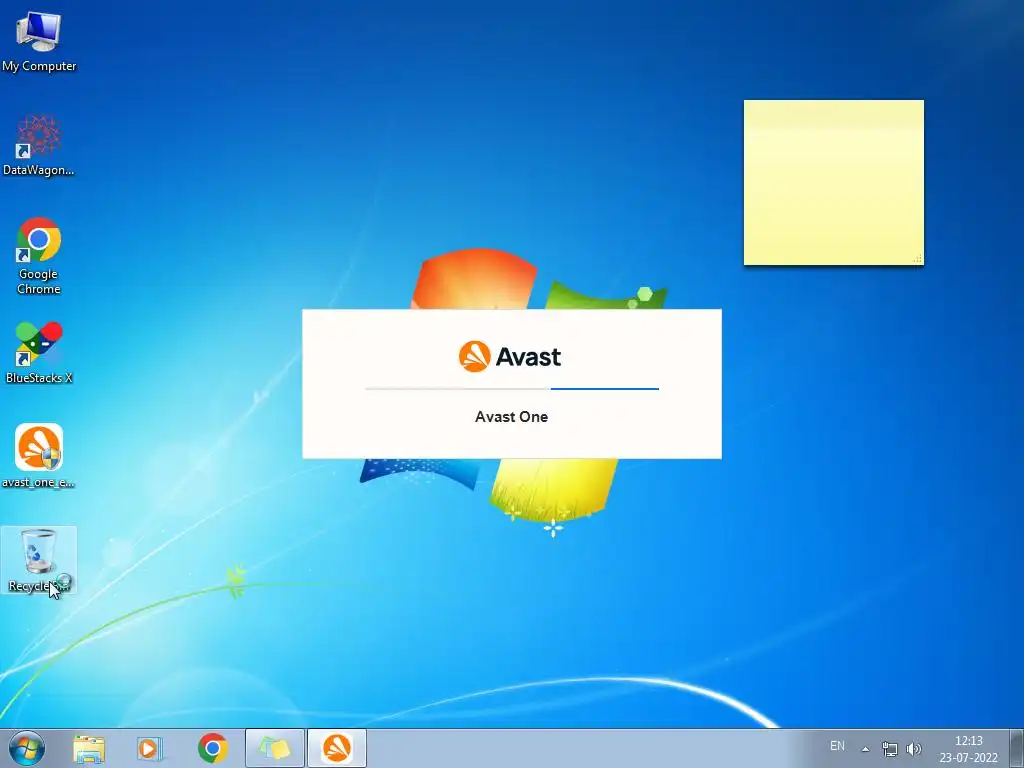The width and height of the screenshot is (1024, 768).
Task: Show hidden tray icons with the arrow
Action: pyautogui.click(x=865, y=749)
